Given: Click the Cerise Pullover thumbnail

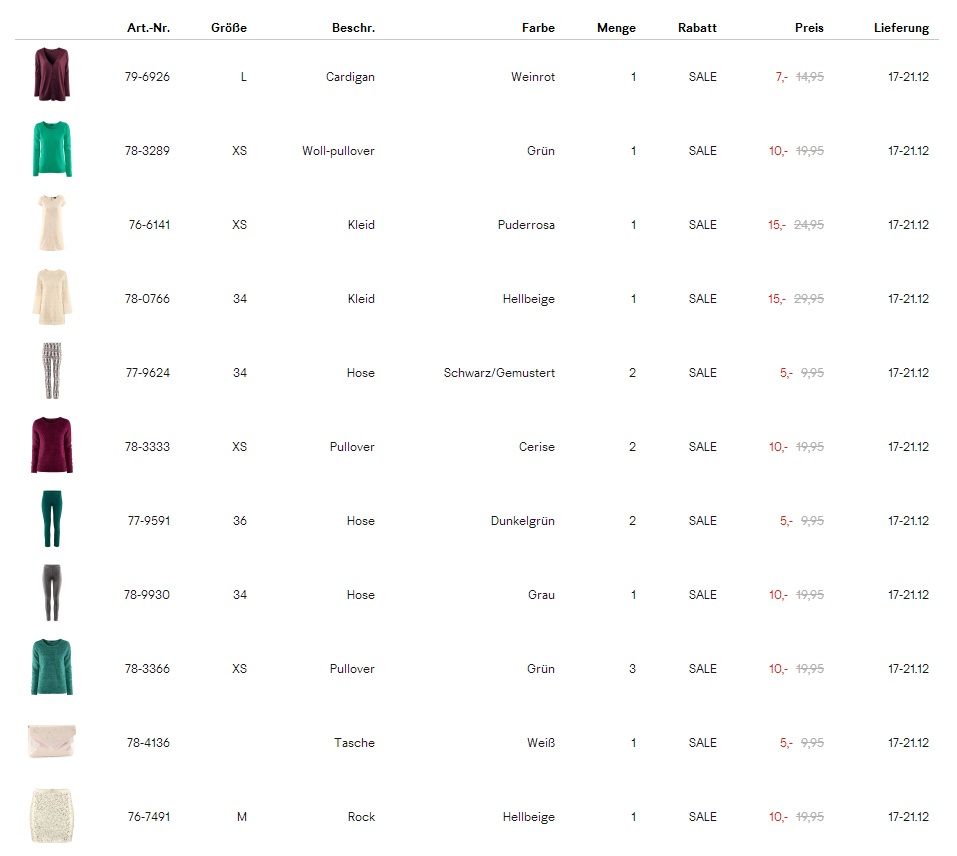Looking at the screenshot, I should coord(51,446).
